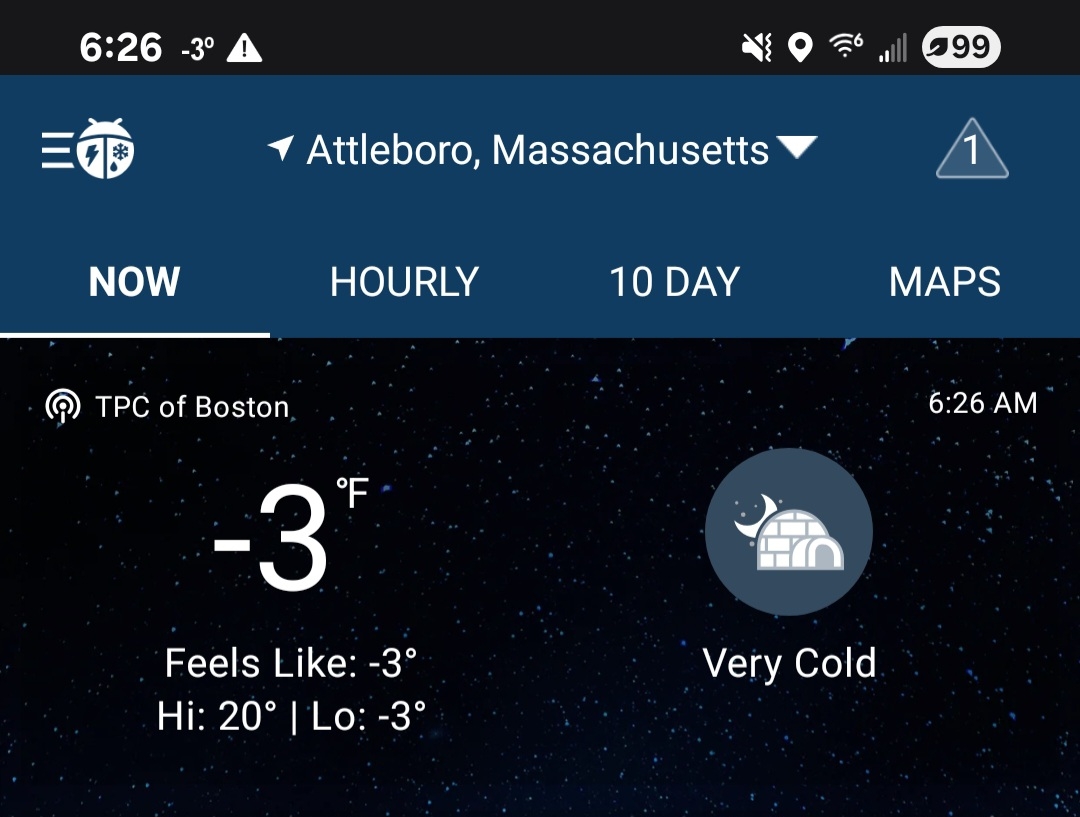Tap the Hi 20° Lo -3° text
This screenshot has width=1080, height=817.
pos(291,716)
